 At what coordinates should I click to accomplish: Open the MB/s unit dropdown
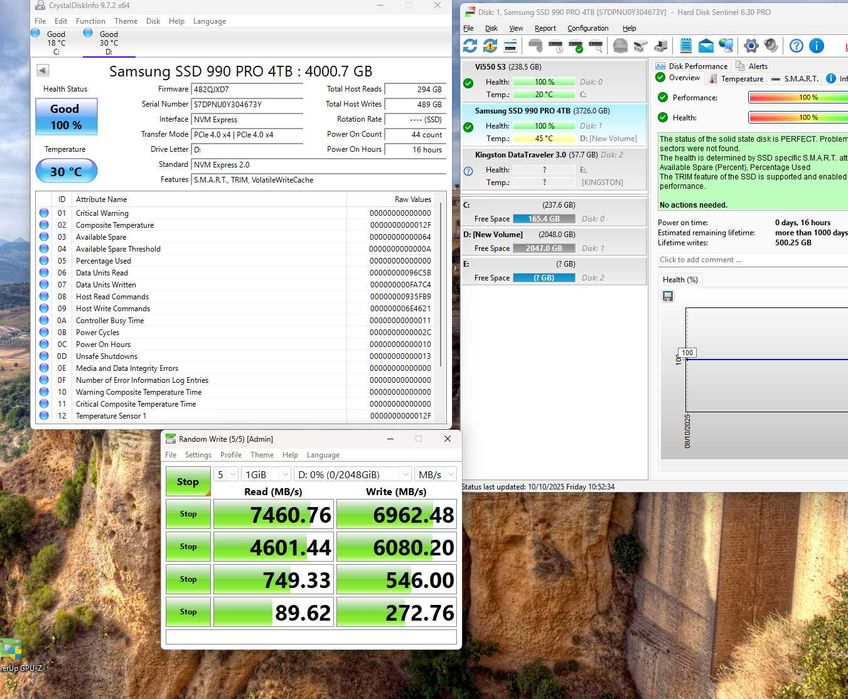pyautogui.click(x=436, y=474)
